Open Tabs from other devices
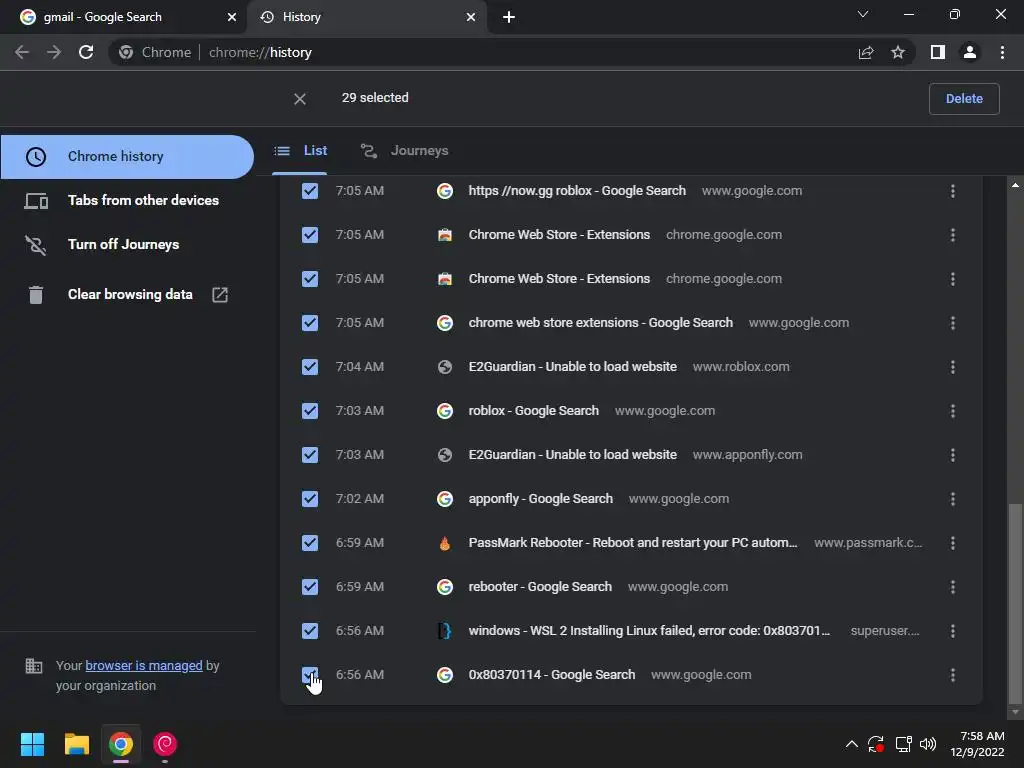Screen dimensions: 1024x768 coord(127,200)
